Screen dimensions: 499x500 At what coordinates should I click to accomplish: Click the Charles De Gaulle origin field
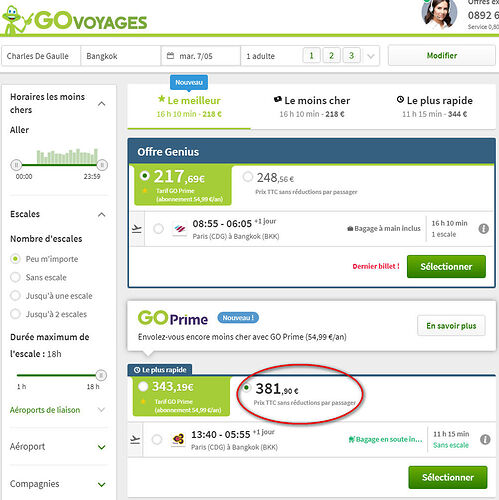[41, 56]
